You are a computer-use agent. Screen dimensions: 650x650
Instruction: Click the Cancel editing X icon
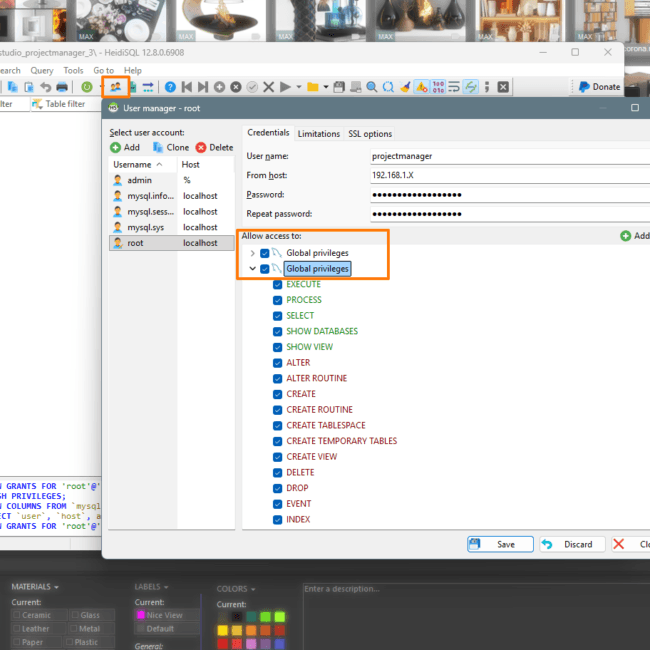[x=269, y=87]
